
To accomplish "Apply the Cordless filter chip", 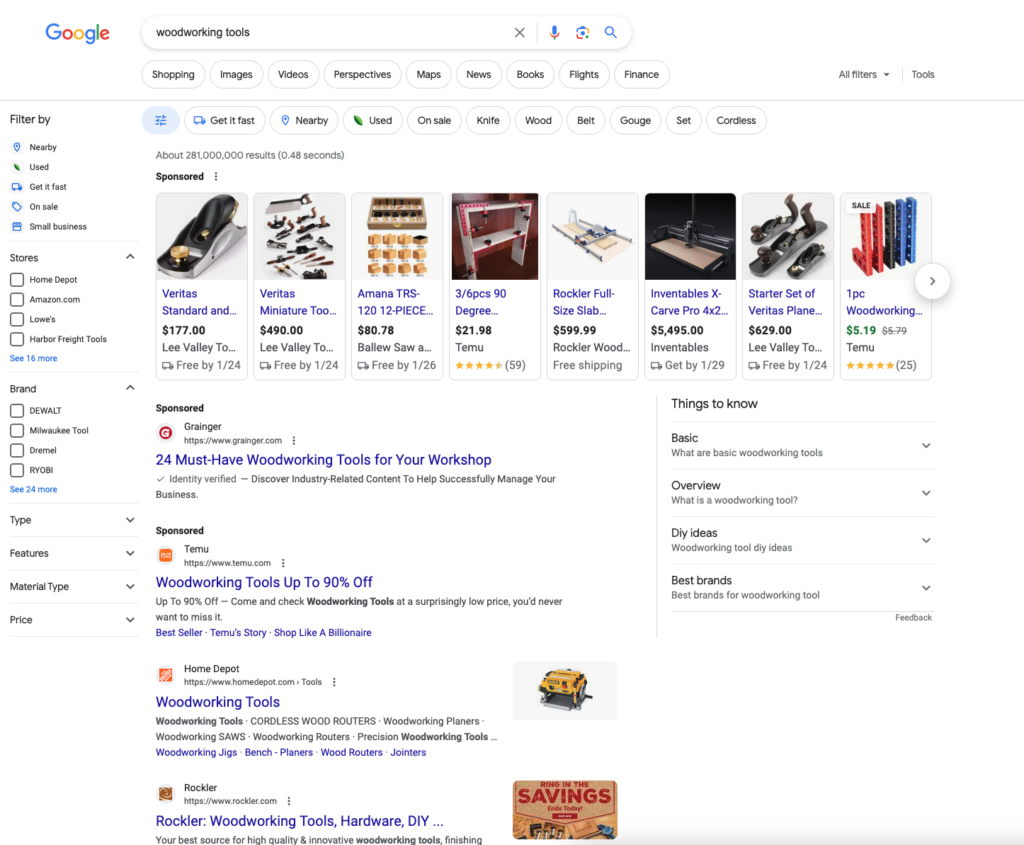I will [736, 120].
